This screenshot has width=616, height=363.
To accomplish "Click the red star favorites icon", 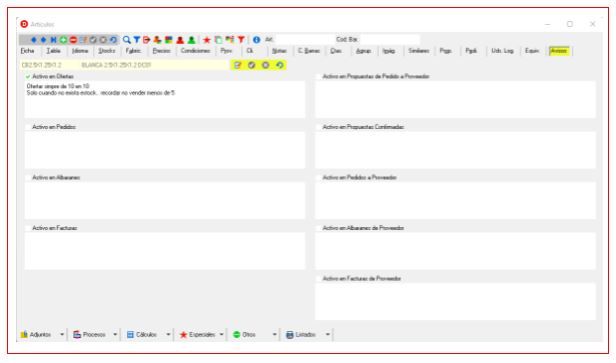I will click(207, 40).
